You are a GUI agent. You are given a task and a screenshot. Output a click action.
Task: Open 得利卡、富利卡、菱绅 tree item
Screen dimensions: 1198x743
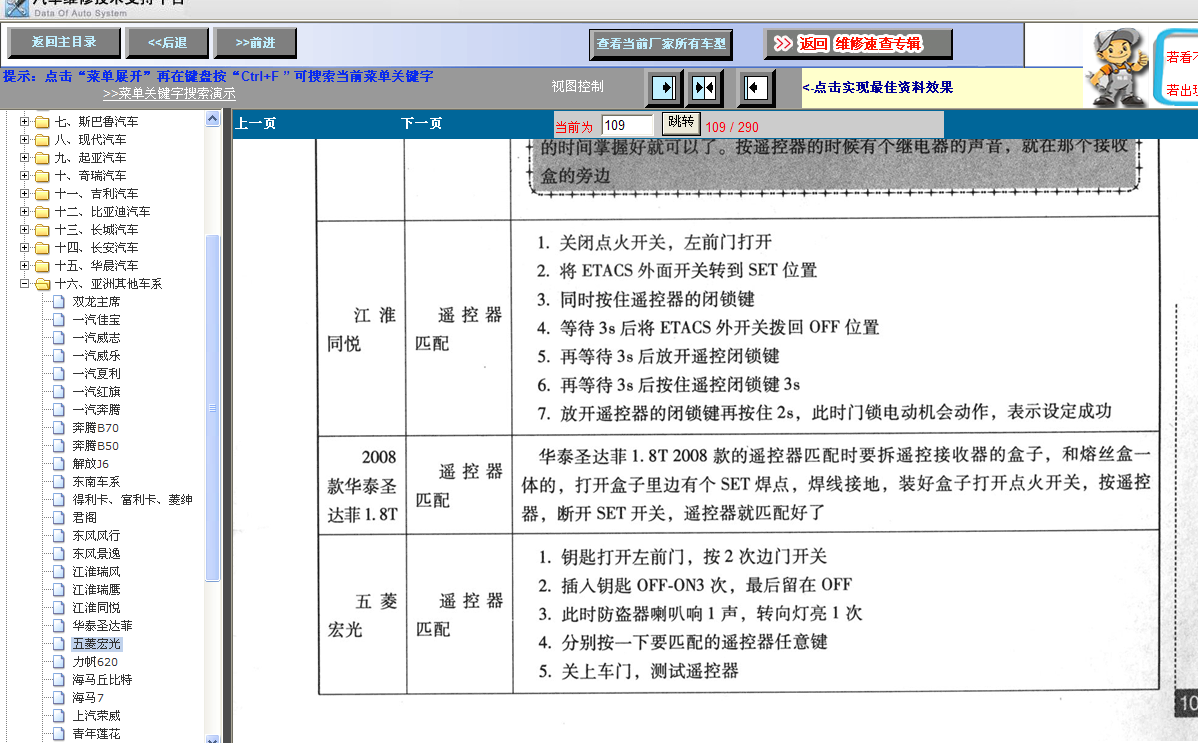pos(132,499)
